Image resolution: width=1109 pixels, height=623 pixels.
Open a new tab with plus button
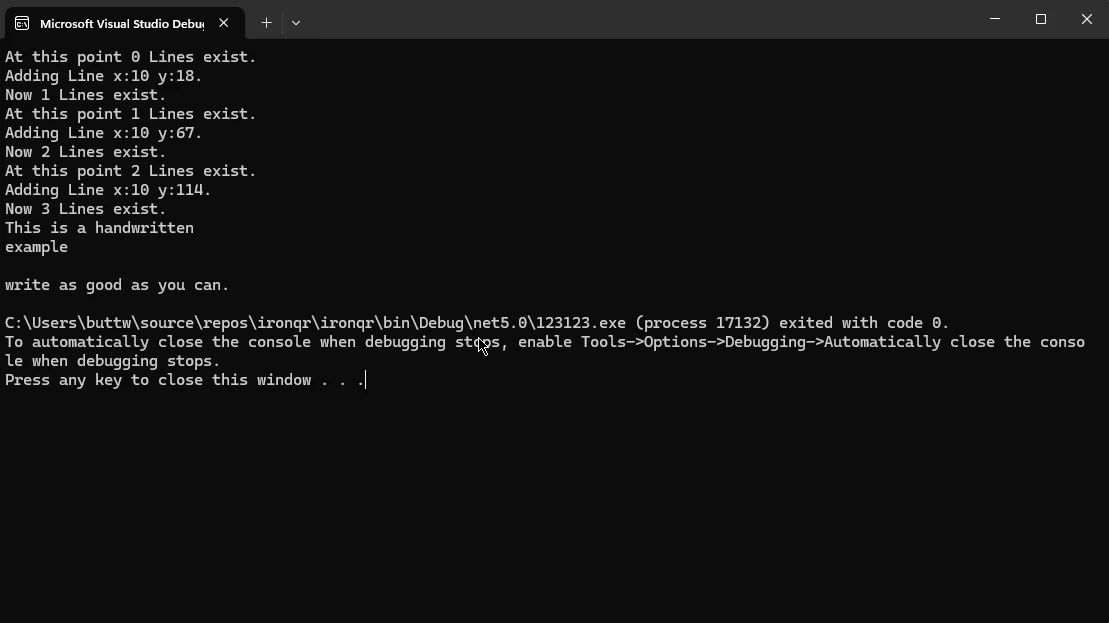[x=266, y=22]
